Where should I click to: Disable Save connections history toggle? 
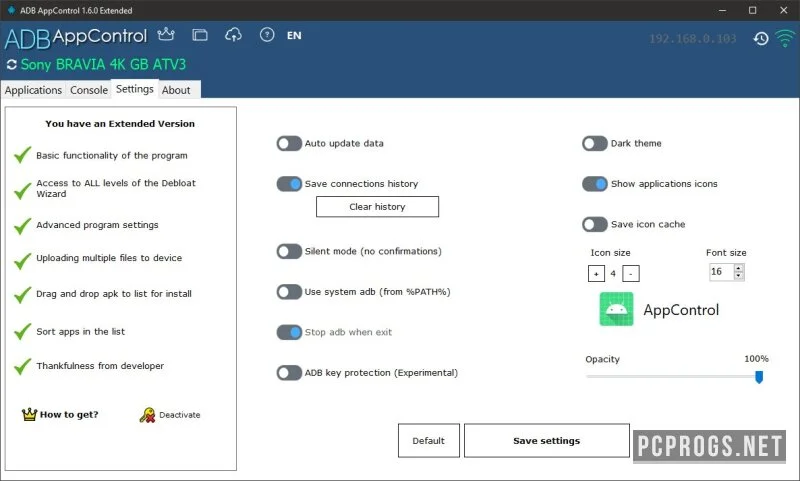tap(289, 184)
